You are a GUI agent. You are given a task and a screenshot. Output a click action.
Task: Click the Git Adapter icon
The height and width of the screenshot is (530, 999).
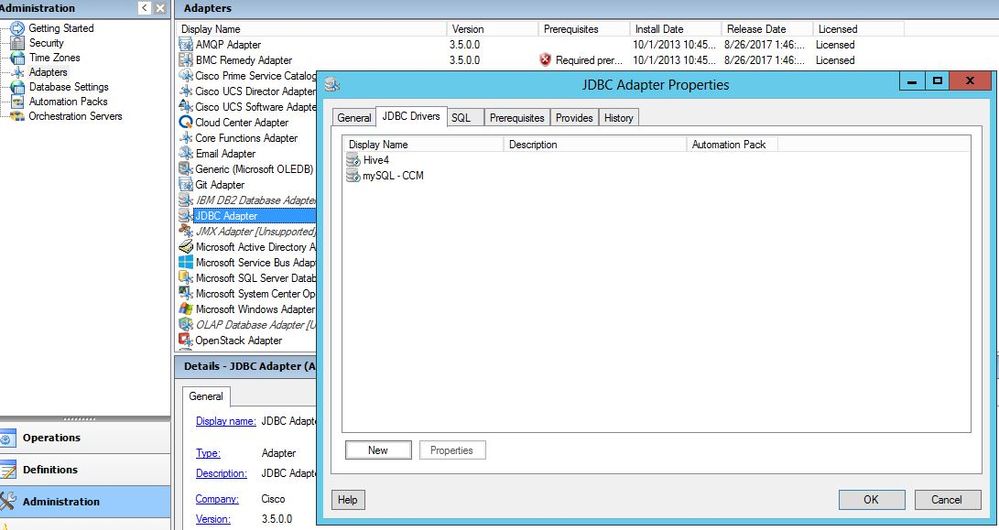(x=185, y=185)
